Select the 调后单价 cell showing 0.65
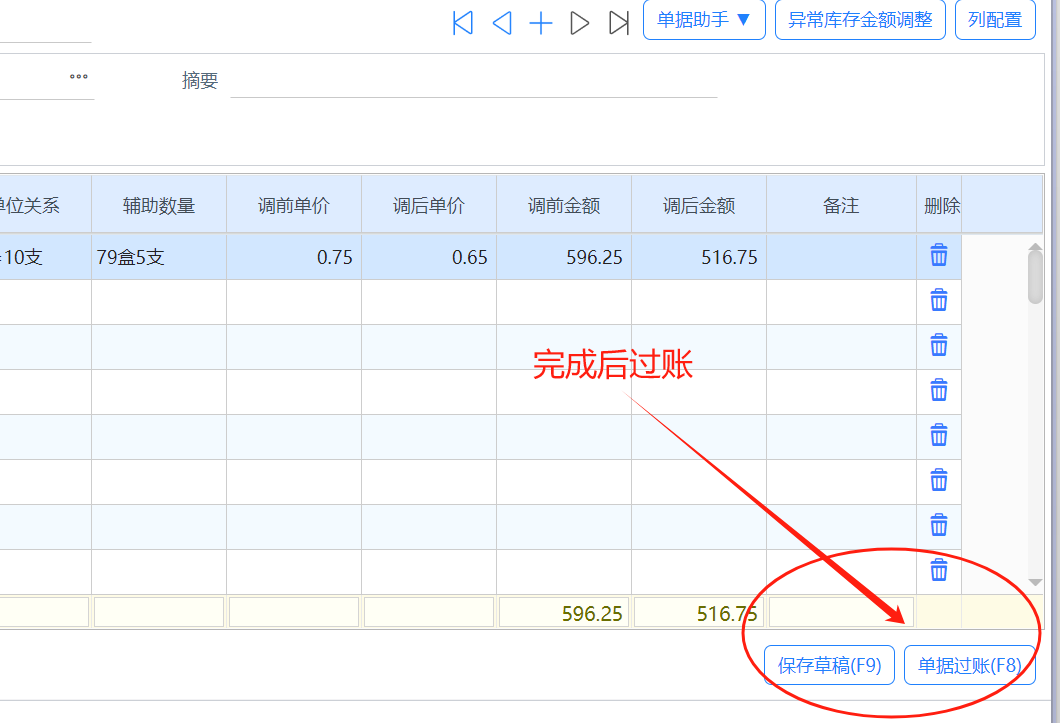 point(429,257)
